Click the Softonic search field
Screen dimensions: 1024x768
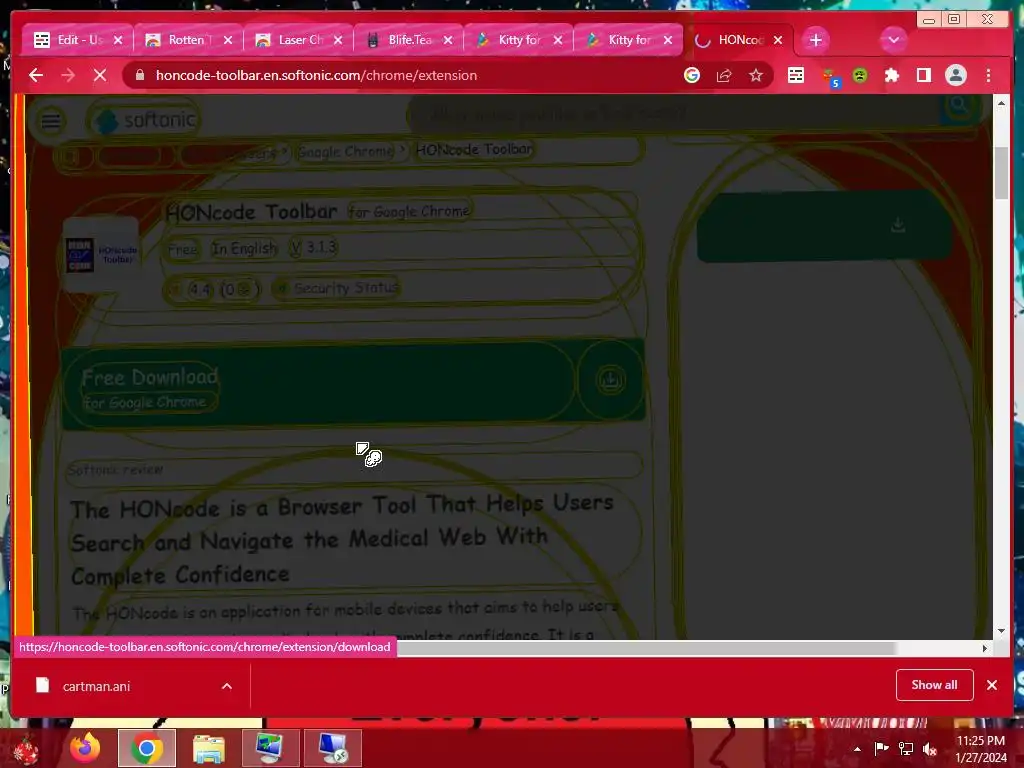click(x=673, y=114)
